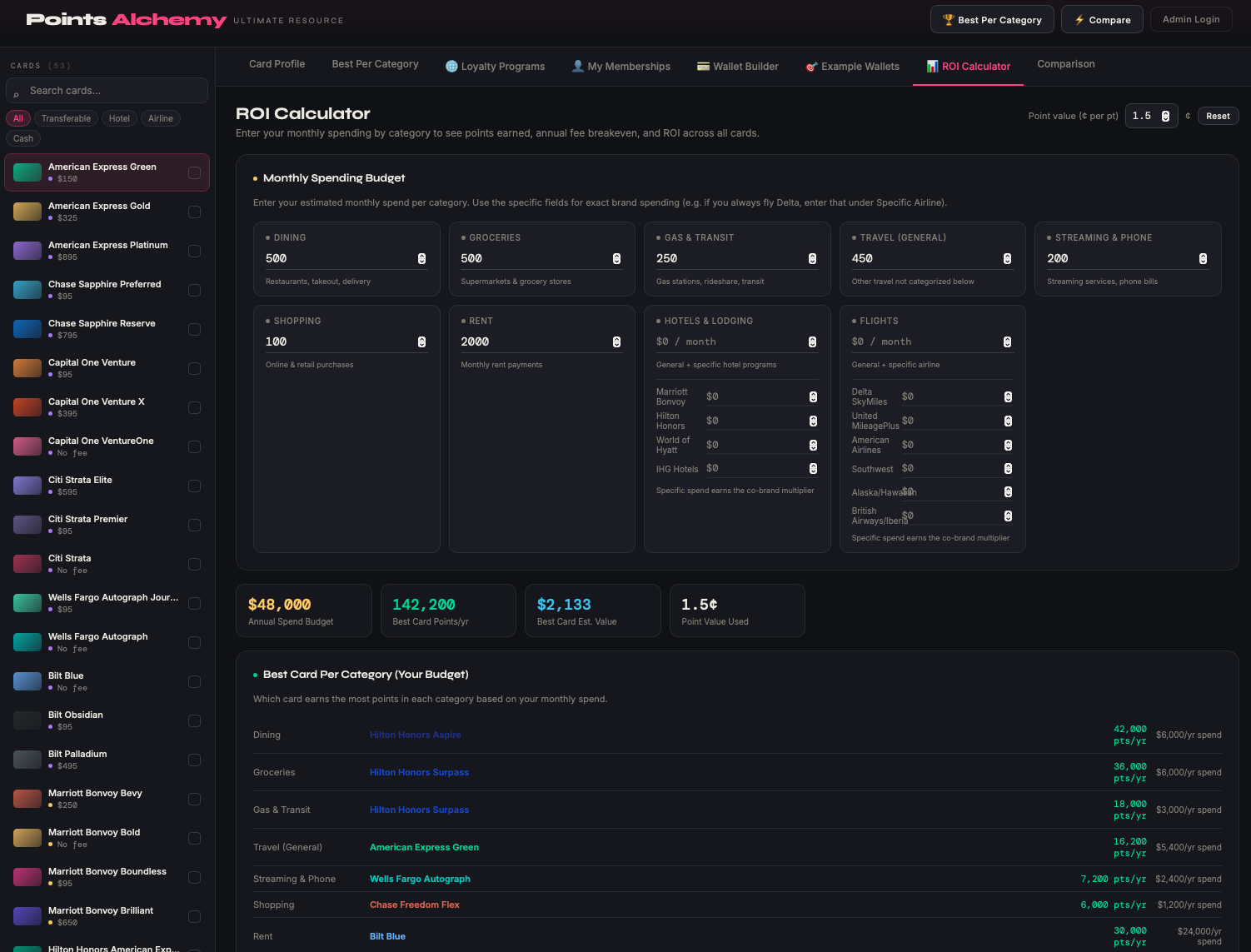This screenshot has height=952, width=1251.
Task: Click the Gas & Transit amount stepper
Action: click(812, 259)
